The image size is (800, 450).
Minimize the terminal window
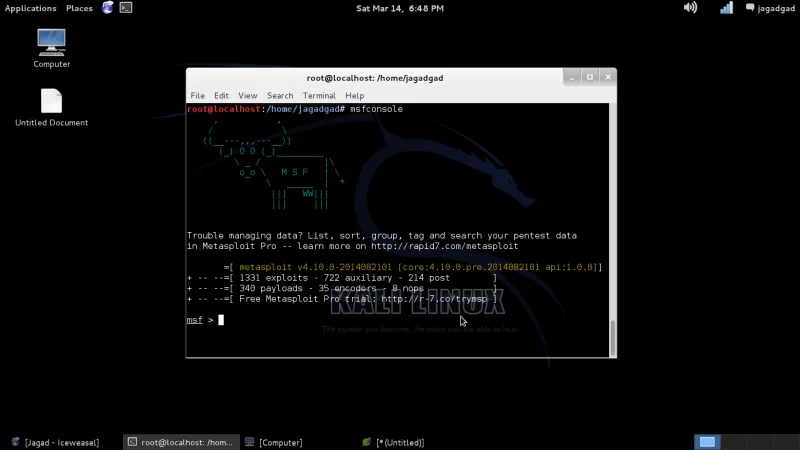(x=572, y=77)
